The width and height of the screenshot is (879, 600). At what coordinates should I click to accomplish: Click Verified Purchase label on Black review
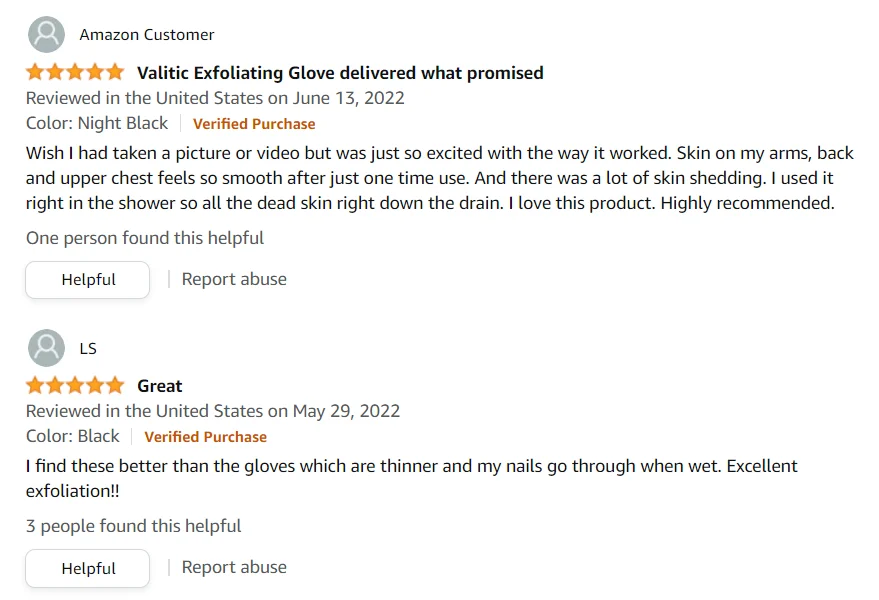click(x=205, y=437)
